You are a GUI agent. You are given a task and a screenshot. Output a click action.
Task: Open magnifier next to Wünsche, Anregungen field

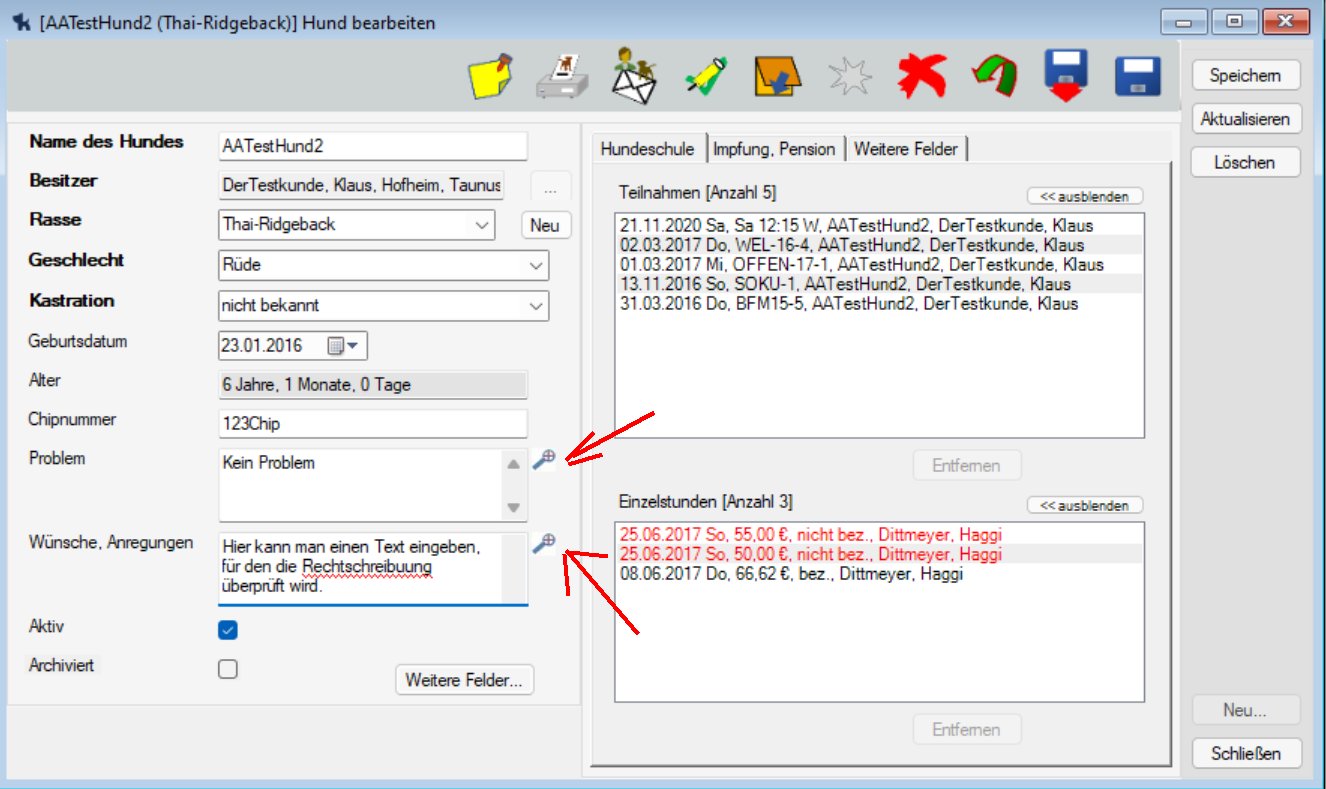543,544
